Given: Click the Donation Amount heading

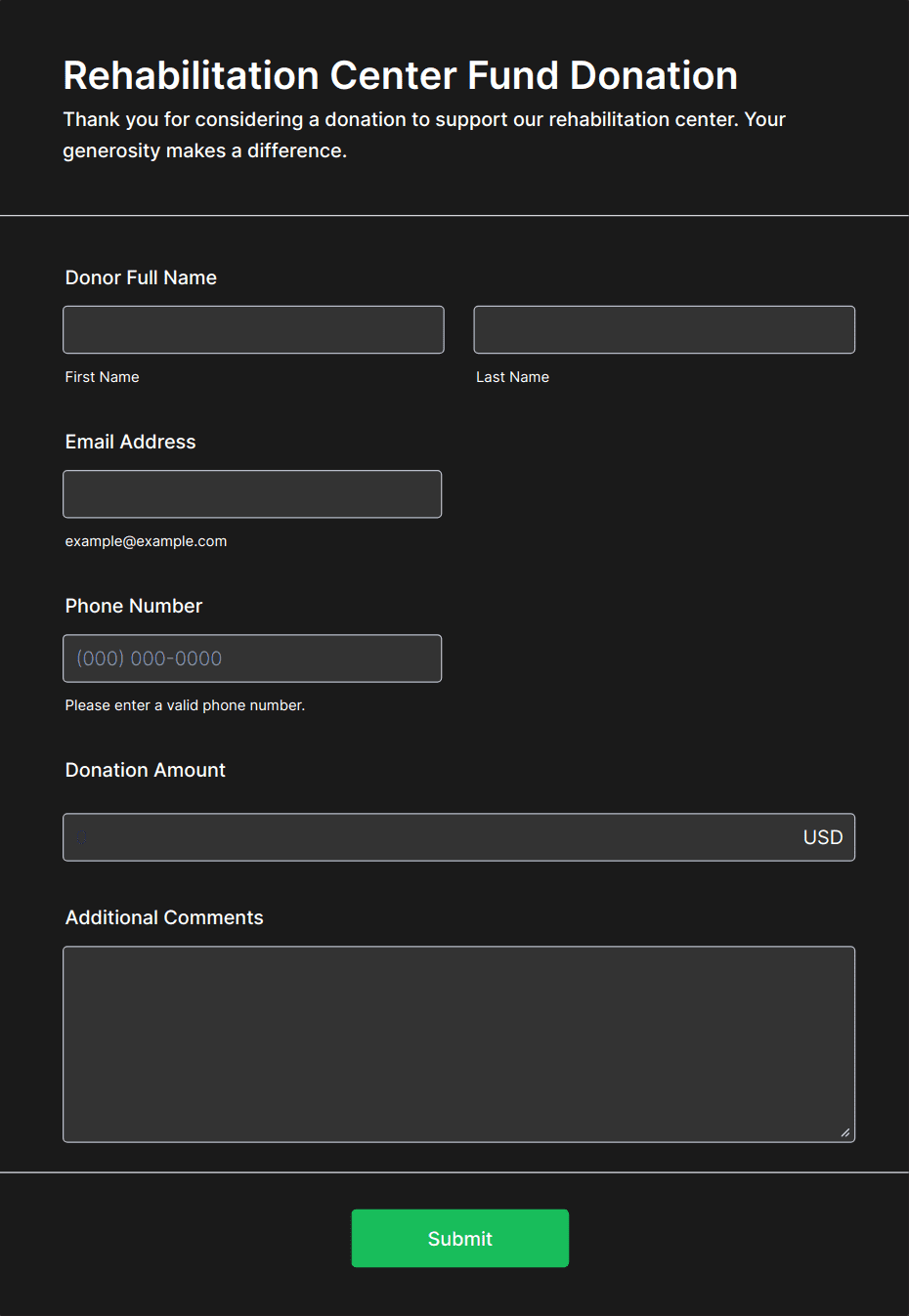Looking at the screenshot, I should (x=145, y=770).
